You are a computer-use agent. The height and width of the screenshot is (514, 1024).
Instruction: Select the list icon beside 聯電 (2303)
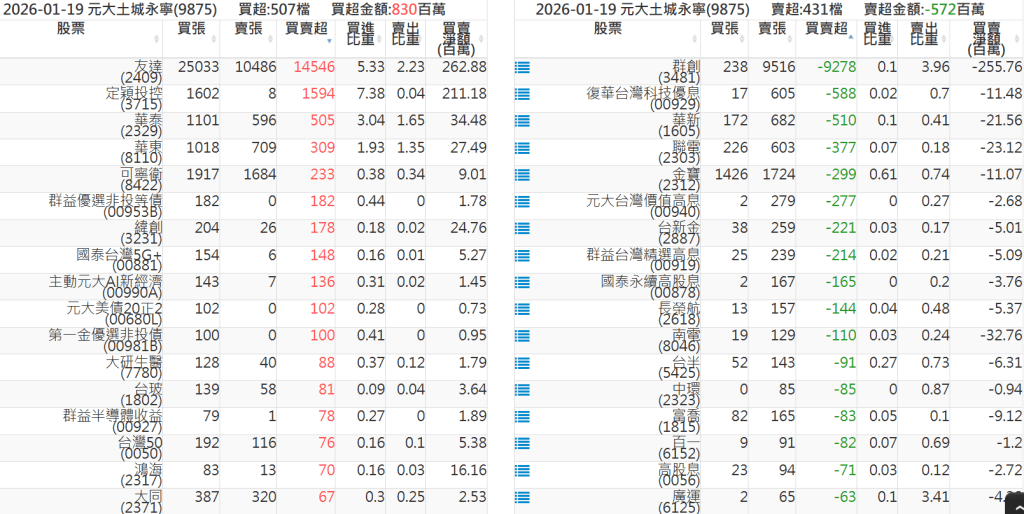pos(522,148)
